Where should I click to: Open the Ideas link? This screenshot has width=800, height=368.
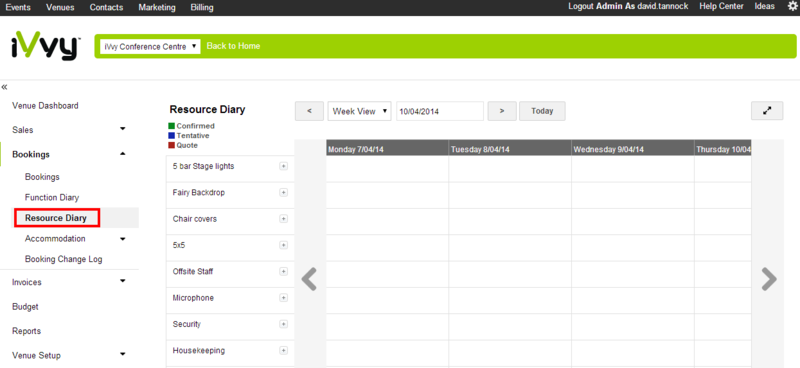(765, 6)
